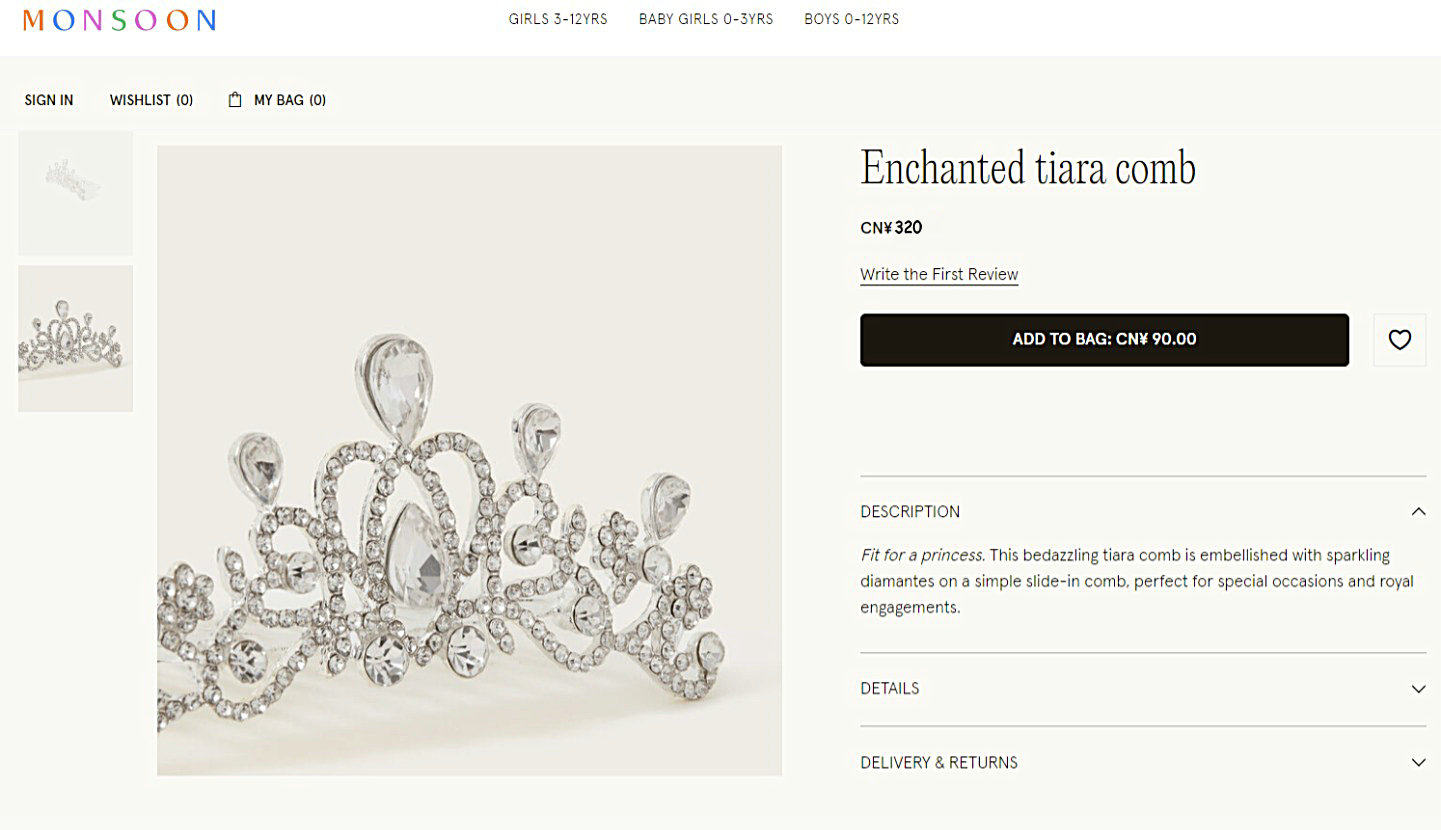
Task: Select the first faded tiara thumbnail
Action: 75,193
